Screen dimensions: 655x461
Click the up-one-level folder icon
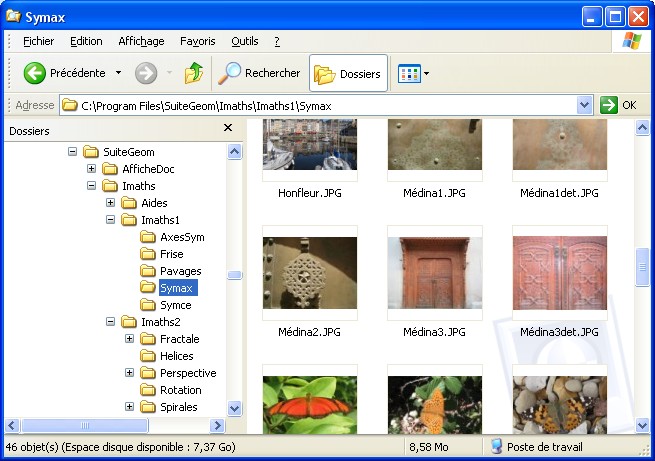click(x=194, y=73)
